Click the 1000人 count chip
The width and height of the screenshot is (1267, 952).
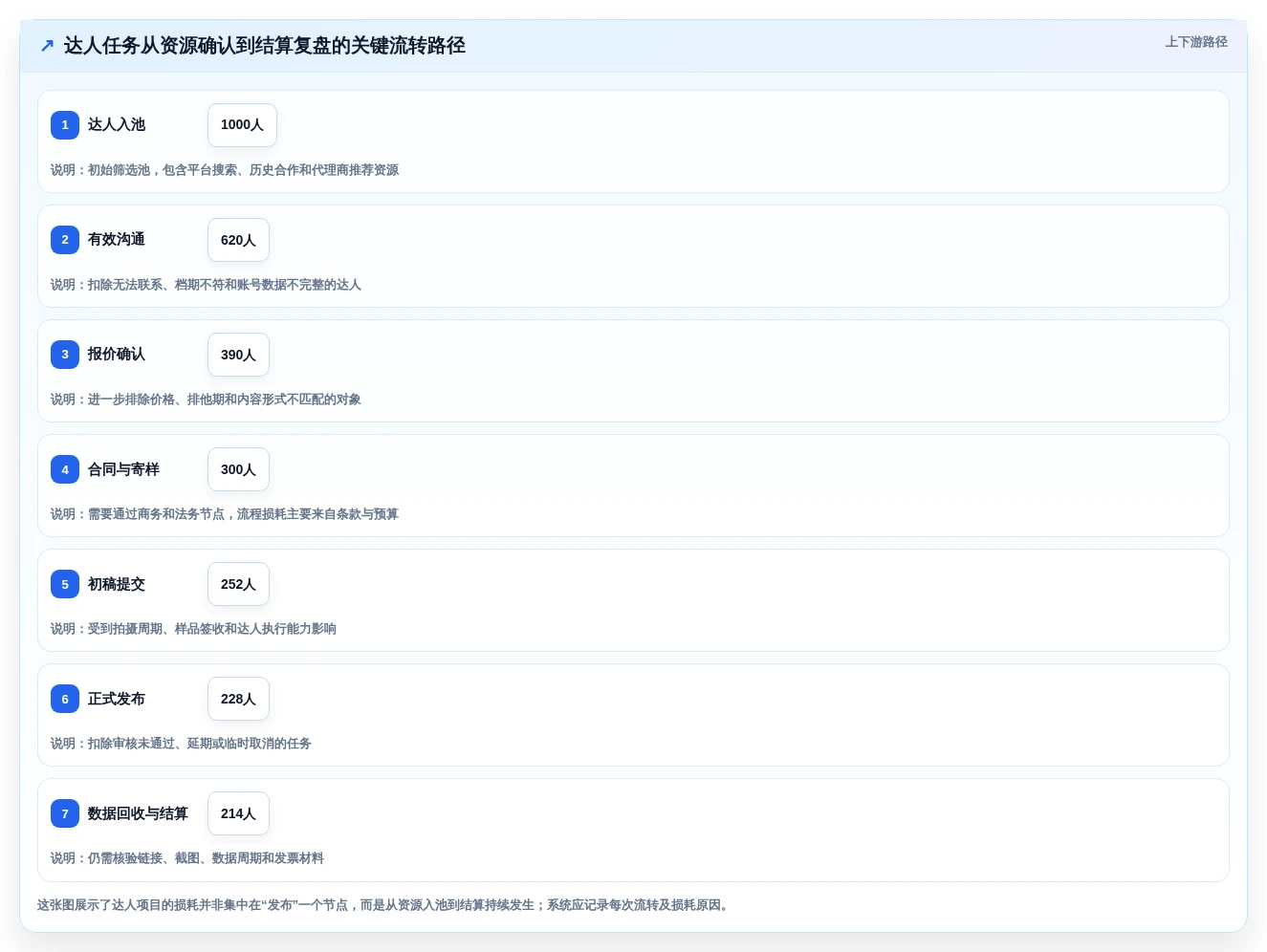242,125
